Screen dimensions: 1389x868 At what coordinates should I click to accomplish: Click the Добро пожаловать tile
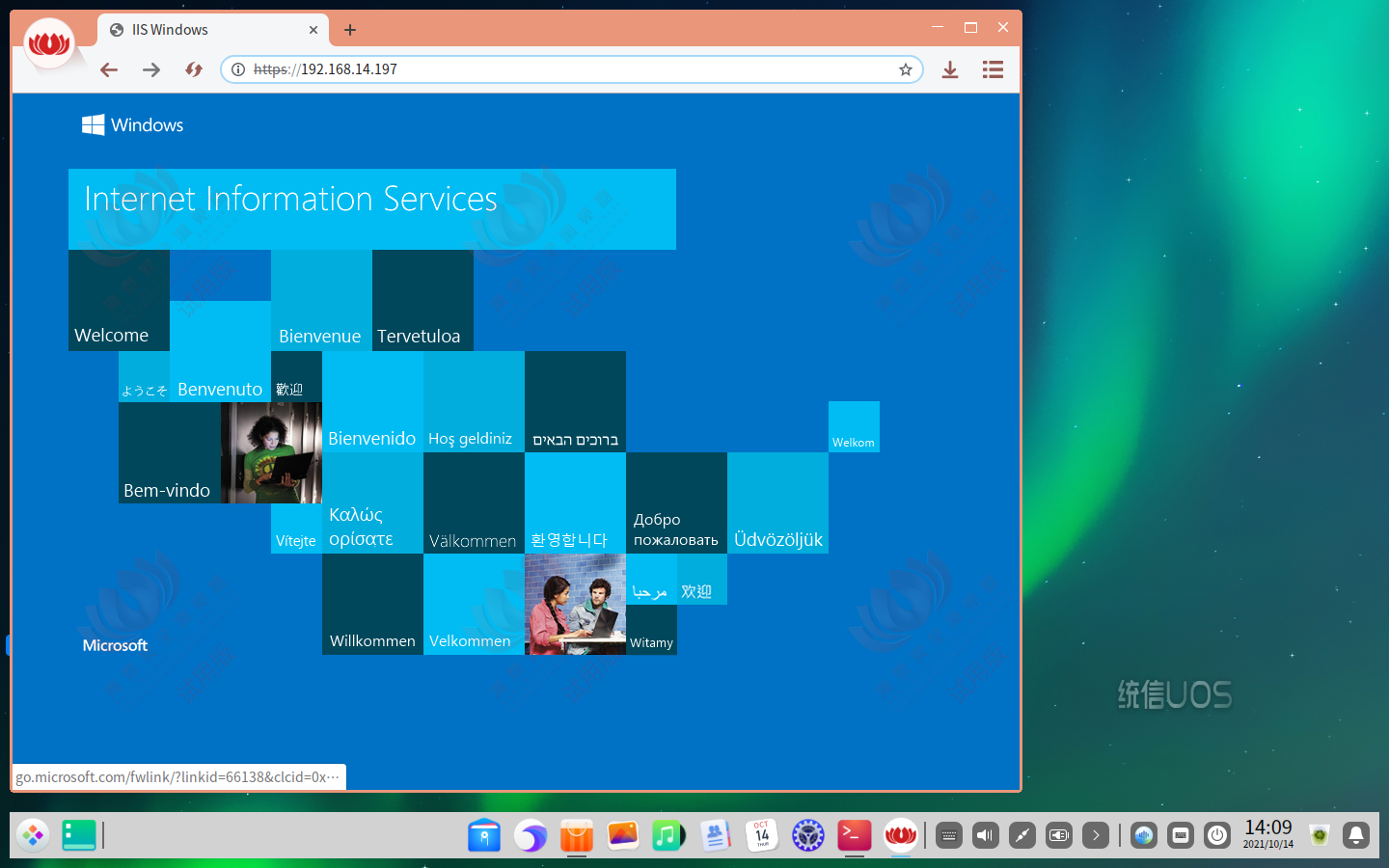[676, 502]
